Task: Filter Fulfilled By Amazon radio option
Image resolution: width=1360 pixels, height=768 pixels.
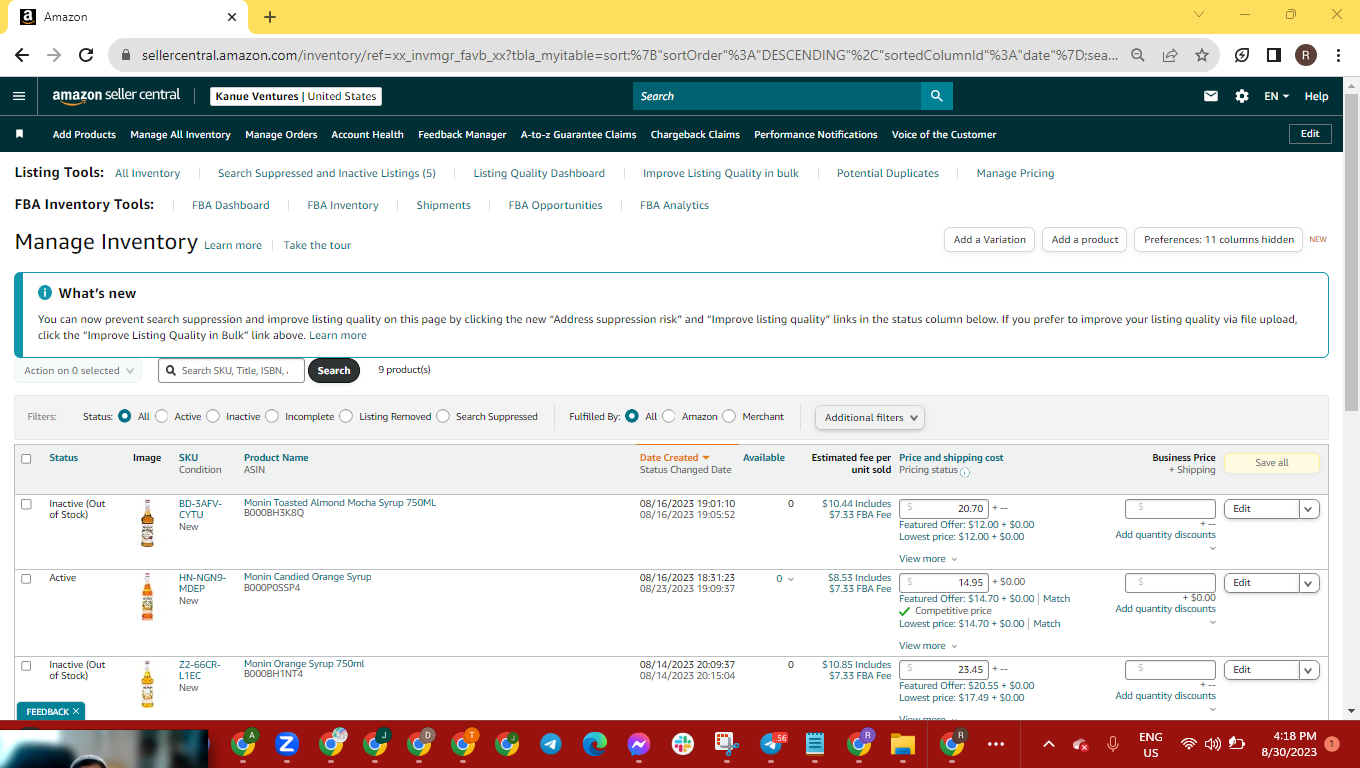Action: click(669, 416)
